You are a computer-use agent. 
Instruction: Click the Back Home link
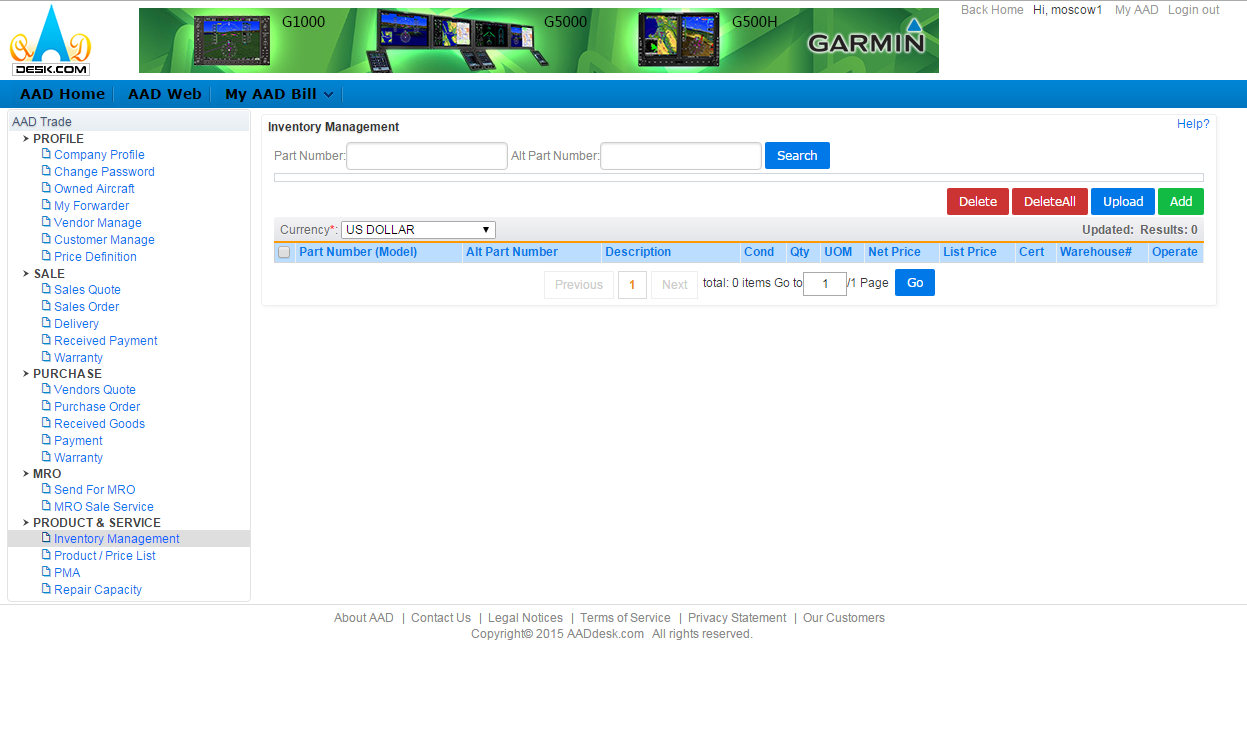(x=992, y=10)
